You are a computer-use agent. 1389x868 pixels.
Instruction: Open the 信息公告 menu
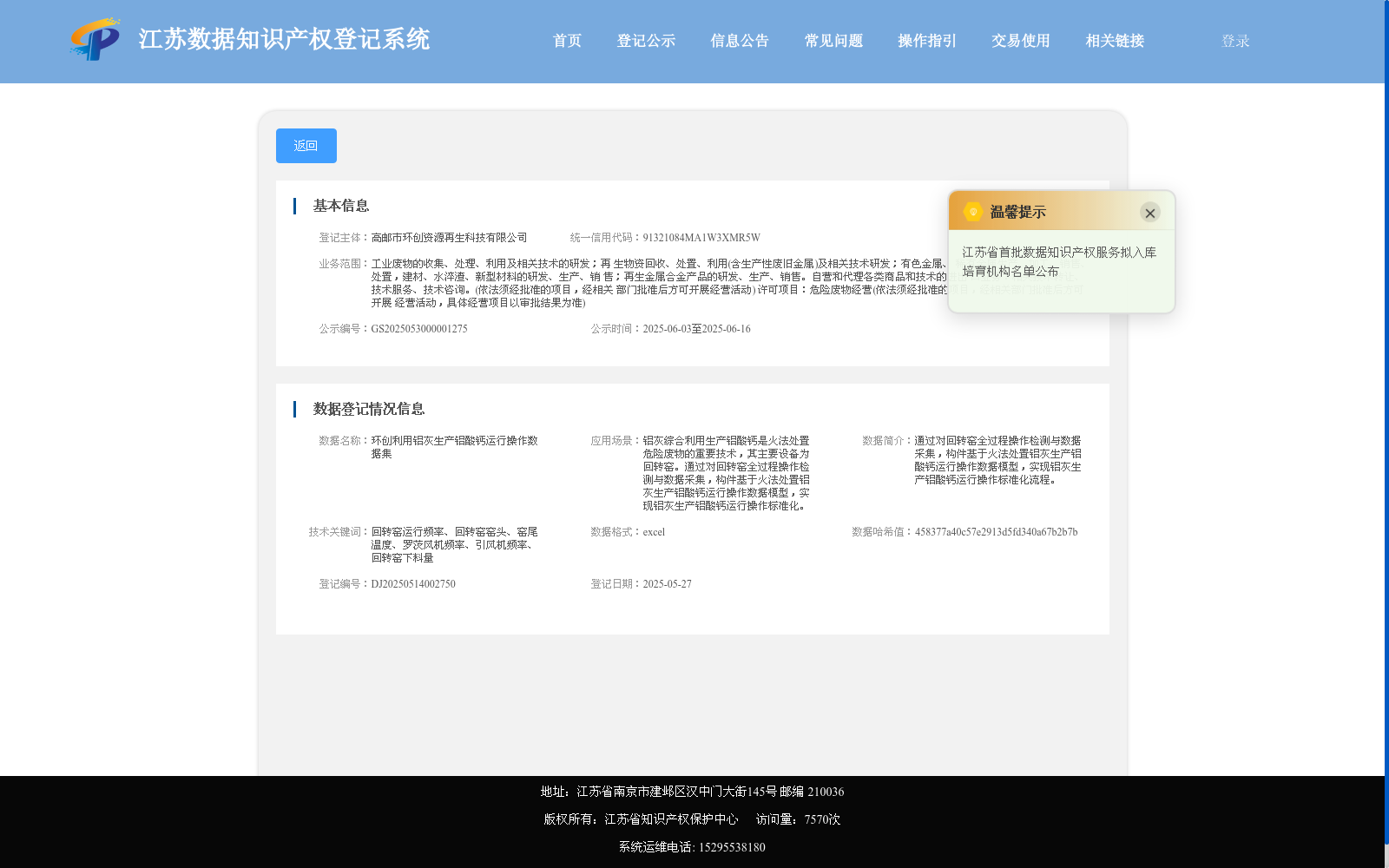click(740, 41)
